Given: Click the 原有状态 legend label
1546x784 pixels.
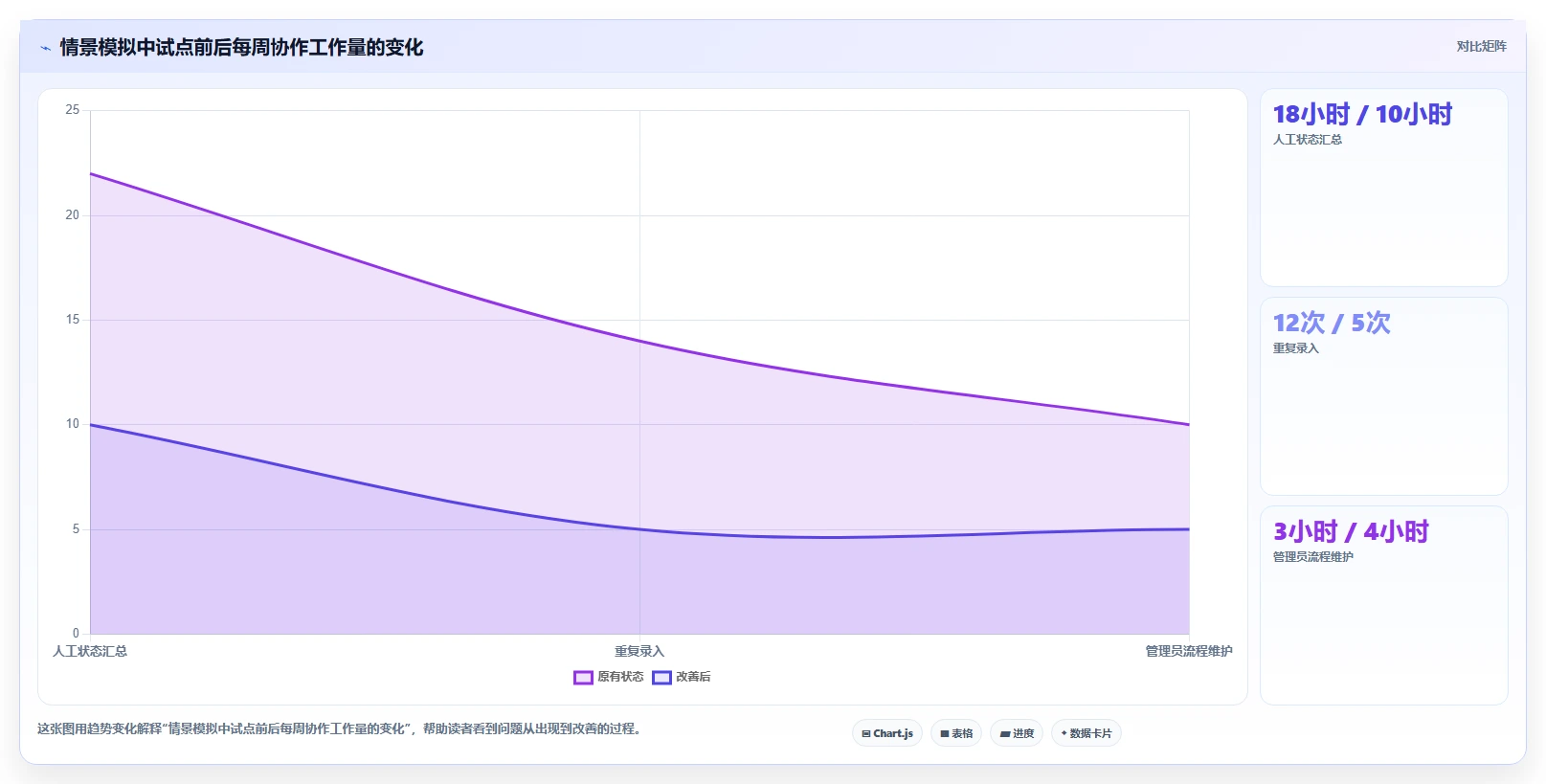Looking at the screenshot, I should [x=620, y=677].
